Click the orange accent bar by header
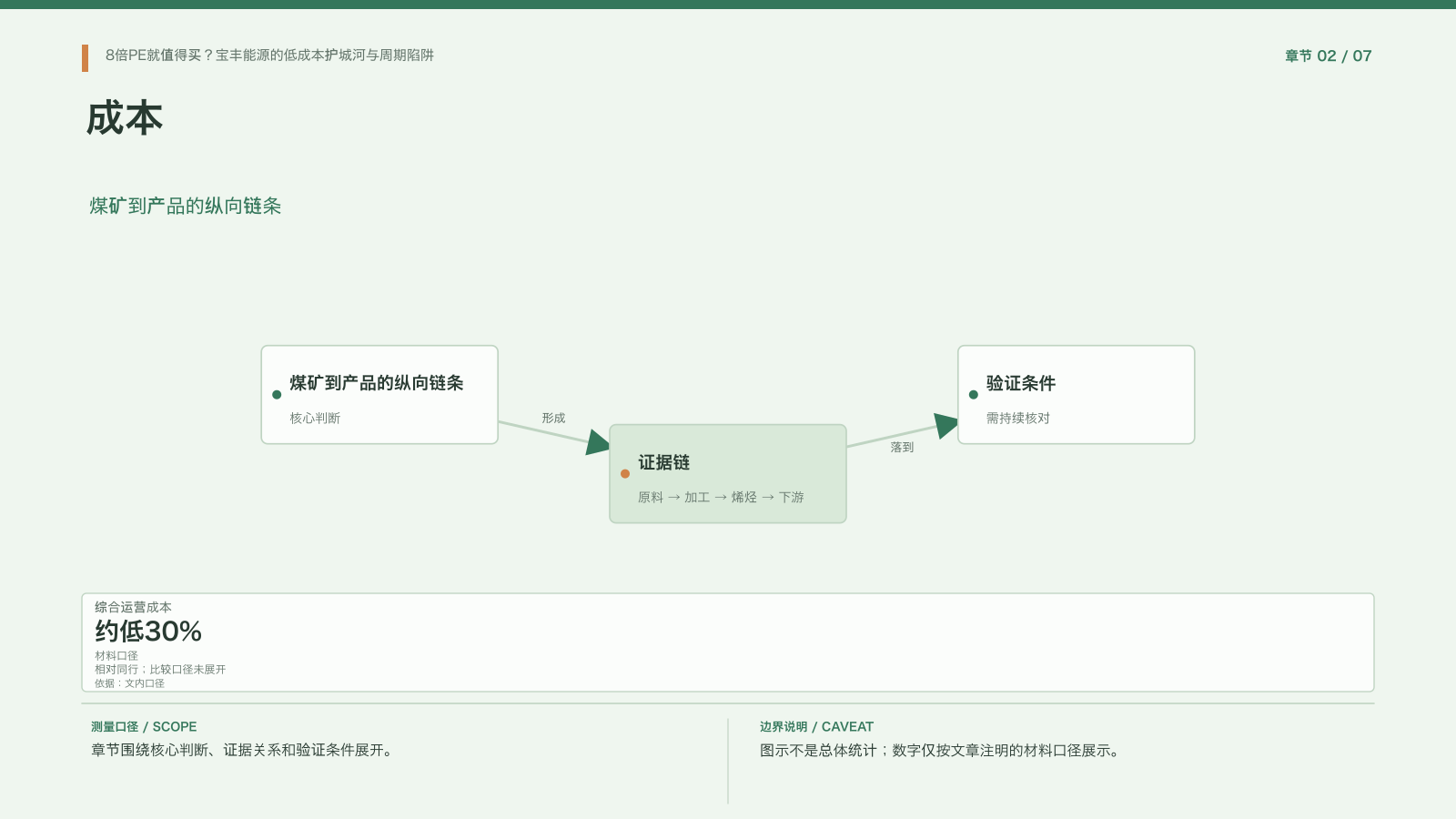This screenshot has height=819, width=1456. 85,58
